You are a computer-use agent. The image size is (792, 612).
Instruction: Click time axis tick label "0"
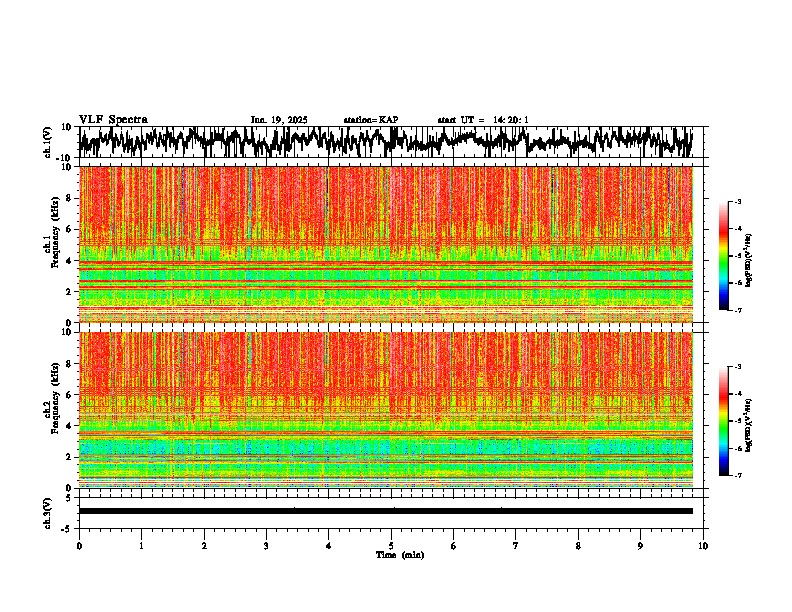click(79, 546)
